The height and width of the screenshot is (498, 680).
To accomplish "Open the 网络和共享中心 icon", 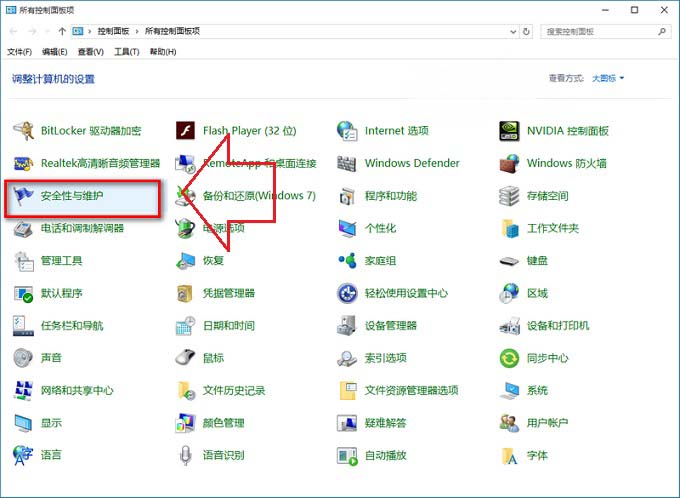I will [x=23, y=390].
